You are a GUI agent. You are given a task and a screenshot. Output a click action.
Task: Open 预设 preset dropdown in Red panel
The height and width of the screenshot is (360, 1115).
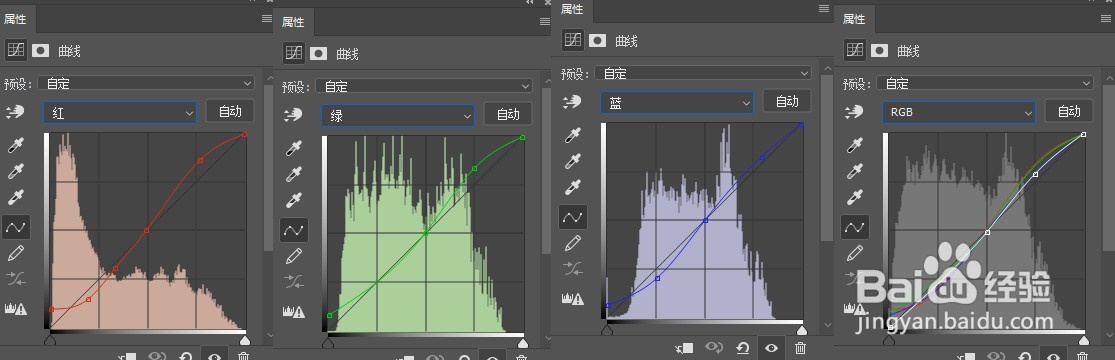pyautogui.click(x=146, y=83)
